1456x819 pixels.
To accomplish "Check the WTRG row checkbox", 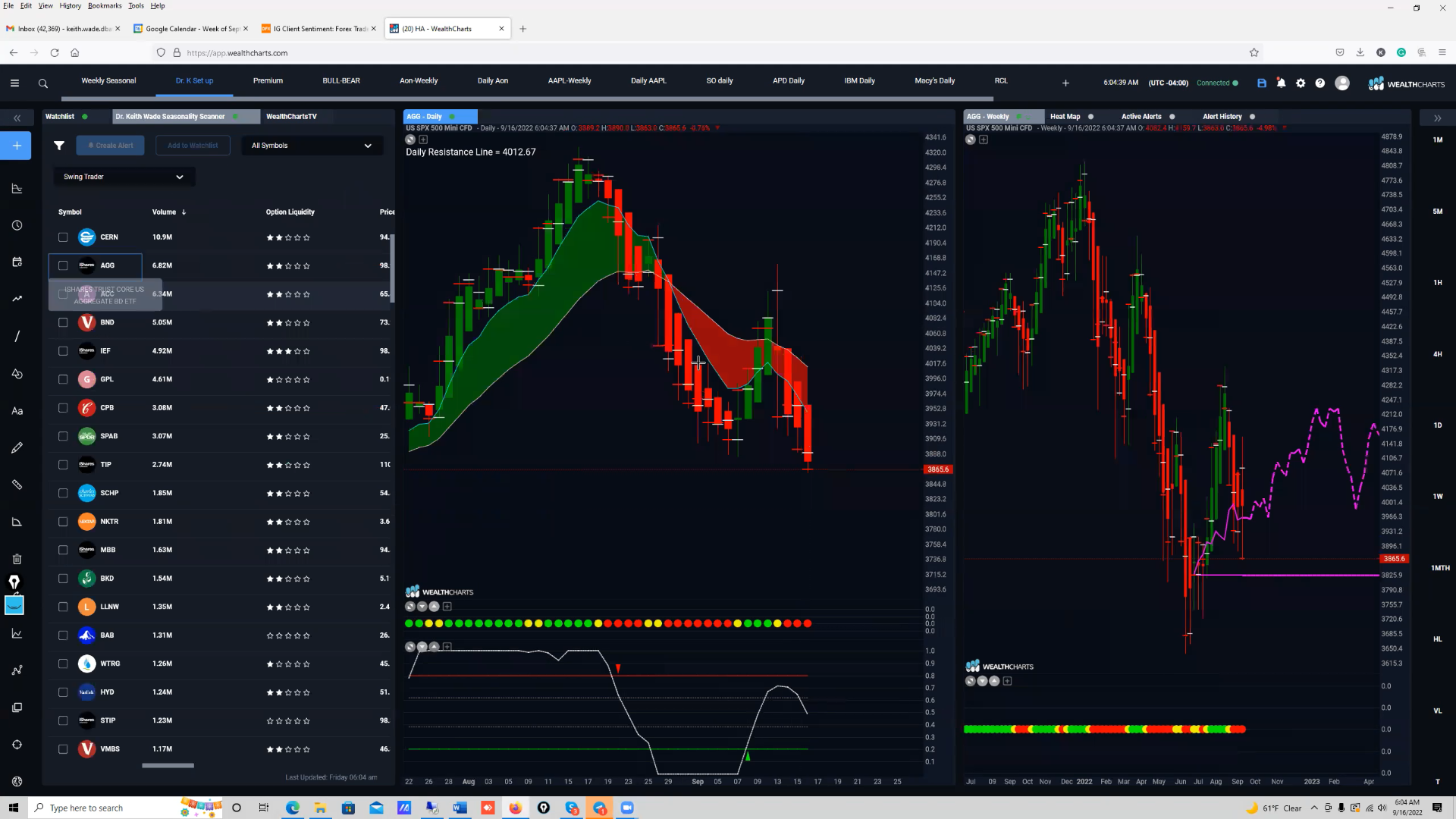I will click(x=63, y=664).
